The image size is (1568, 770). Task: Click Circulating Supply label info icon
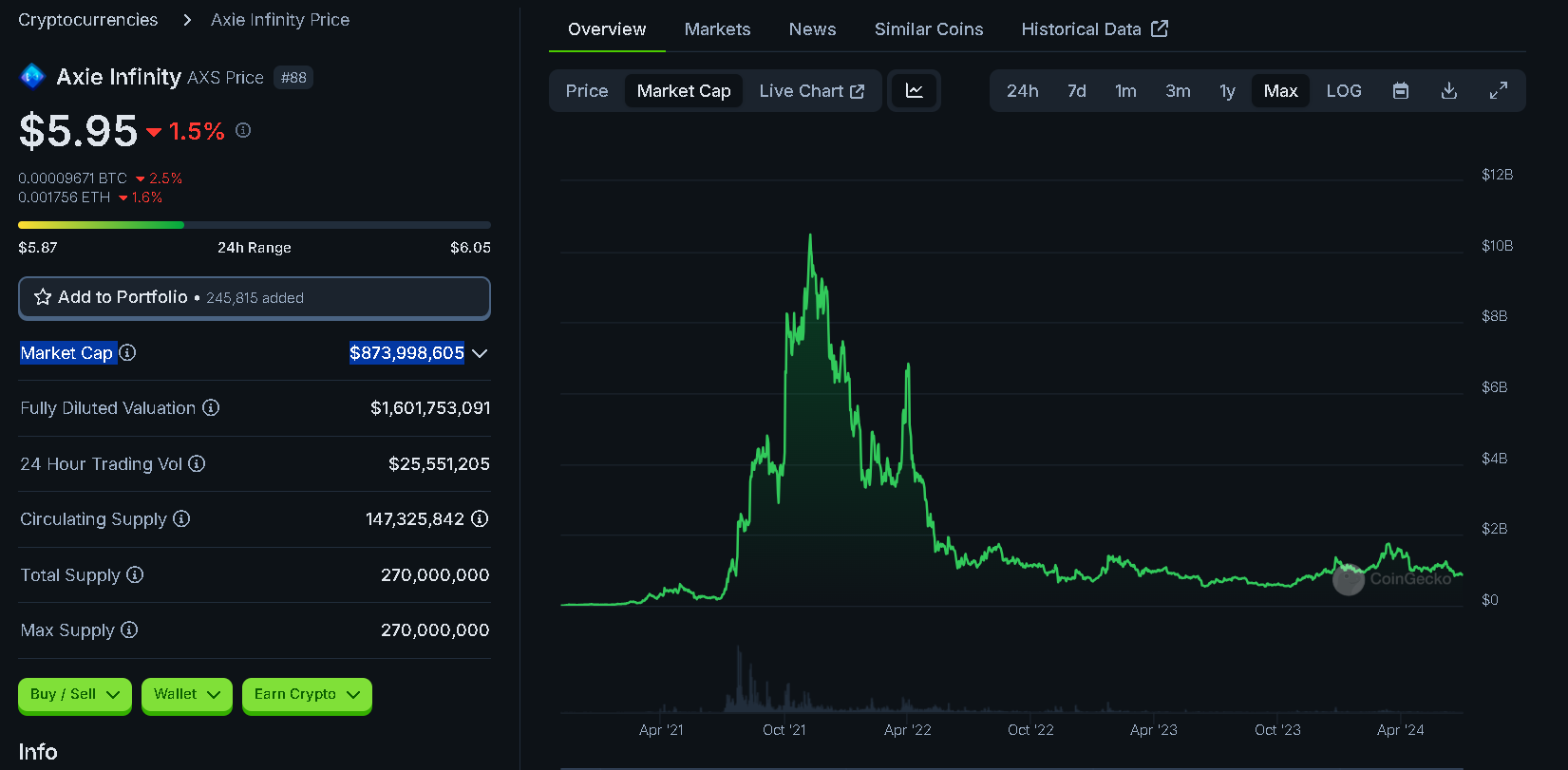click(x=181, y=518)
